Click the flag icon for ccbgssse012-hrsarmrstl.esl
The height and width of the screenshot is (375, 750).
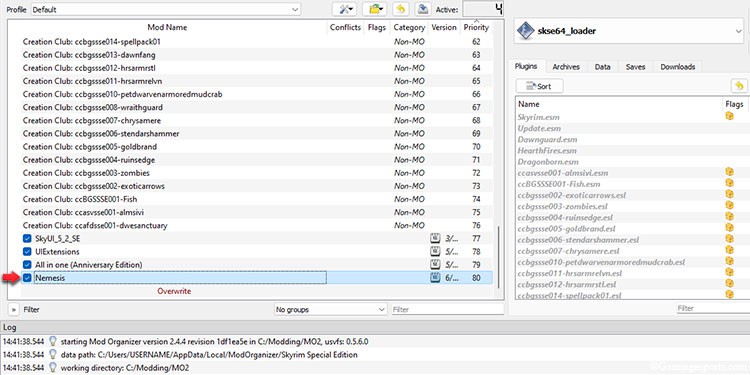[x=729, y=283]
